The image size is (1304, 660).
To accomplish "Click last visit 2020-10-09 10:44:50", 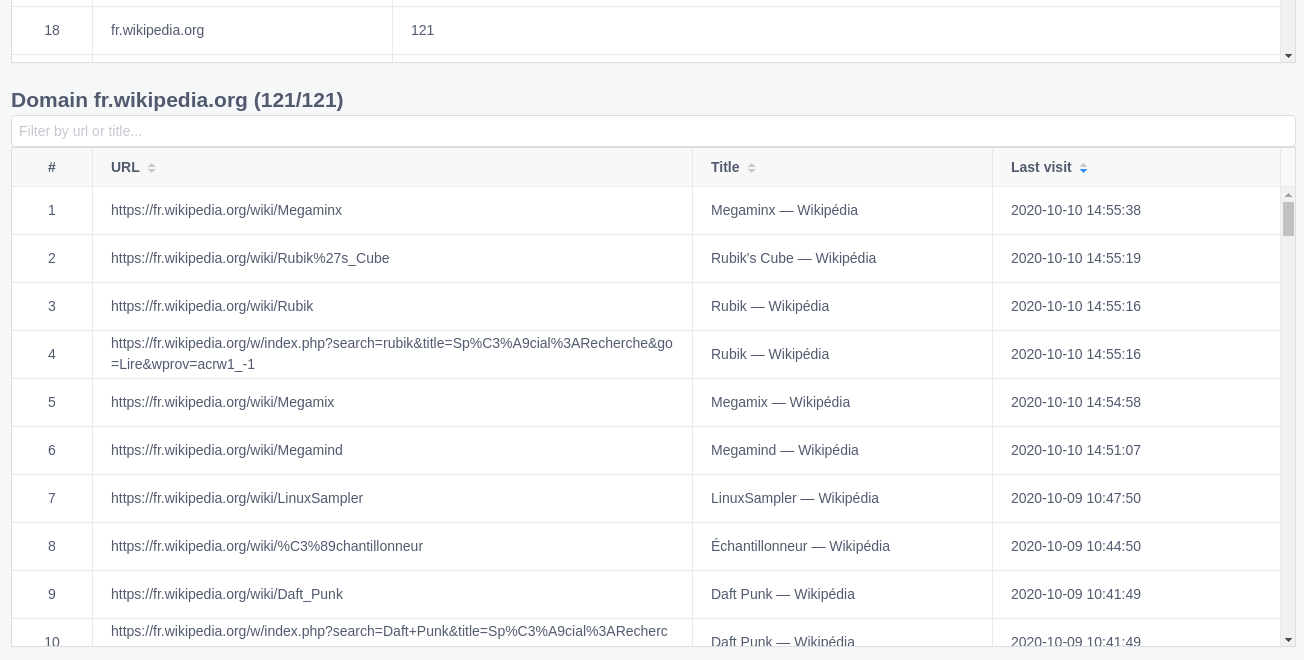I will tap(1076, 546).
